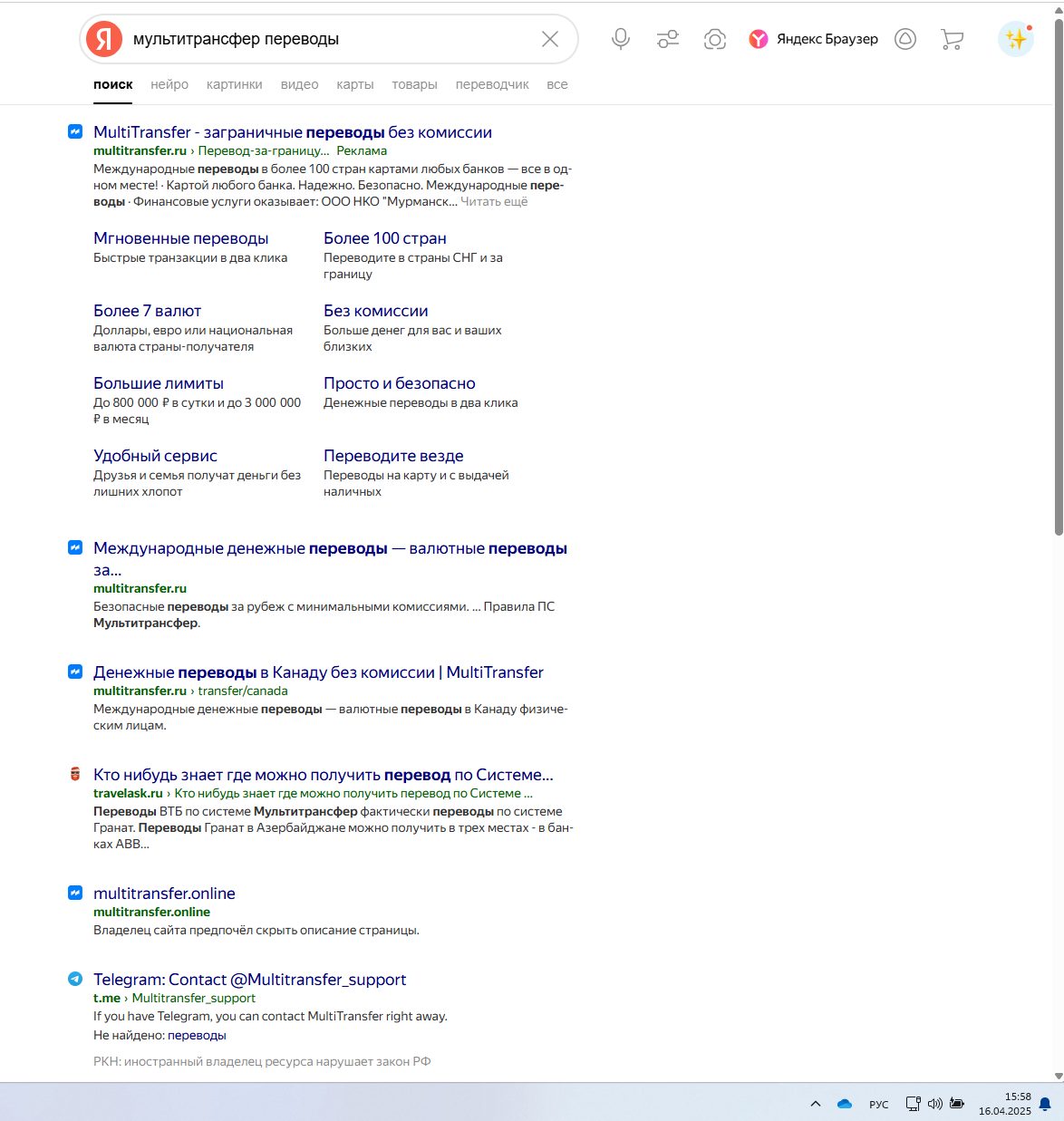Click the sparkle profile avatar icon

click(1016, 39)
